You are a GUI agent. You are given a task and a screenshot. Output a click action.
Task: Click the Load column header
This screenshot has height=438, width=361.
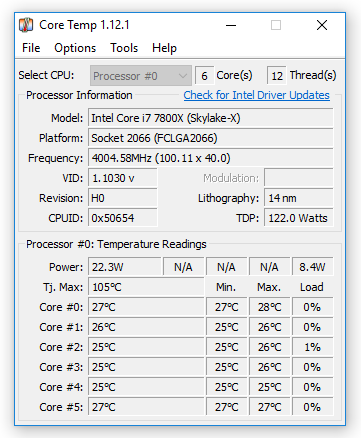coord(312,287)
